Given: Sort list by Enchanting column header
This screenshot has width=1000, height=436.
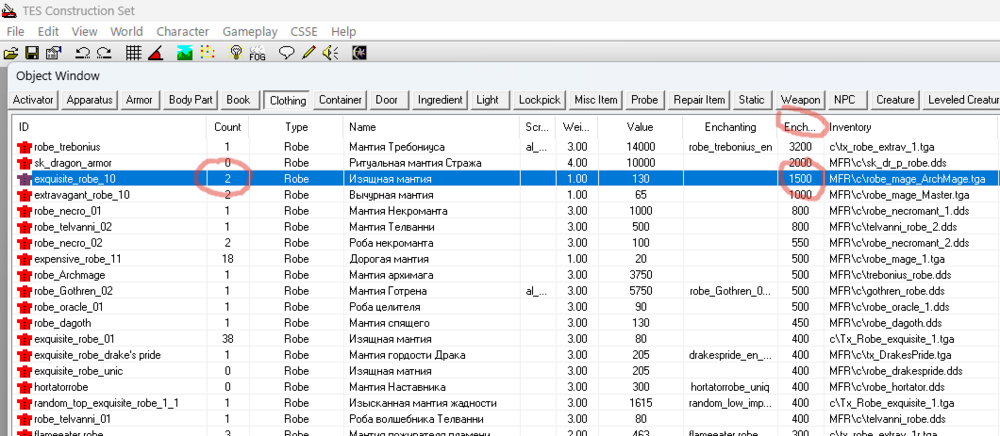Looking at the screenshot, I should click(x=728, y=127).
